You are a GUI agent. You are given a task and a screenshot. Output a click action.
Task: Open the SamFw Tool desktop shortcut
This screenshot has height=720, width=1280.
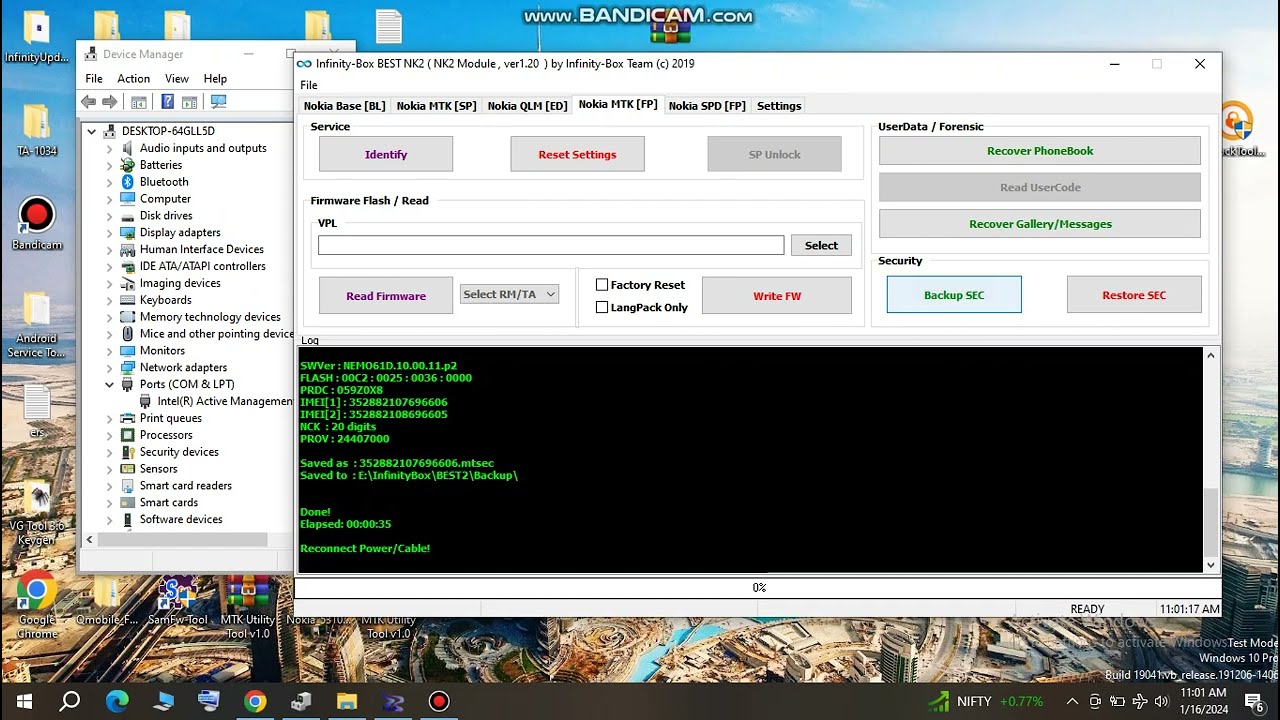click(176, 601)
